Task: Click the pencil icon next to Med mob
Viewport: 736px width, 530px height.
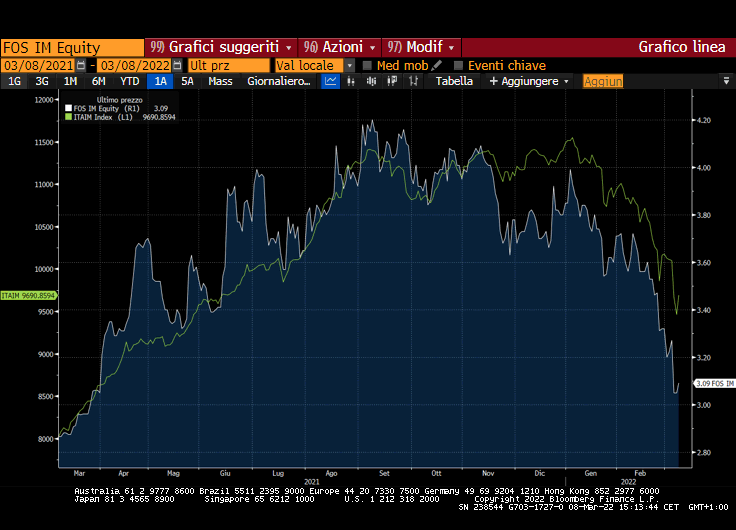Action: (437, 65)
